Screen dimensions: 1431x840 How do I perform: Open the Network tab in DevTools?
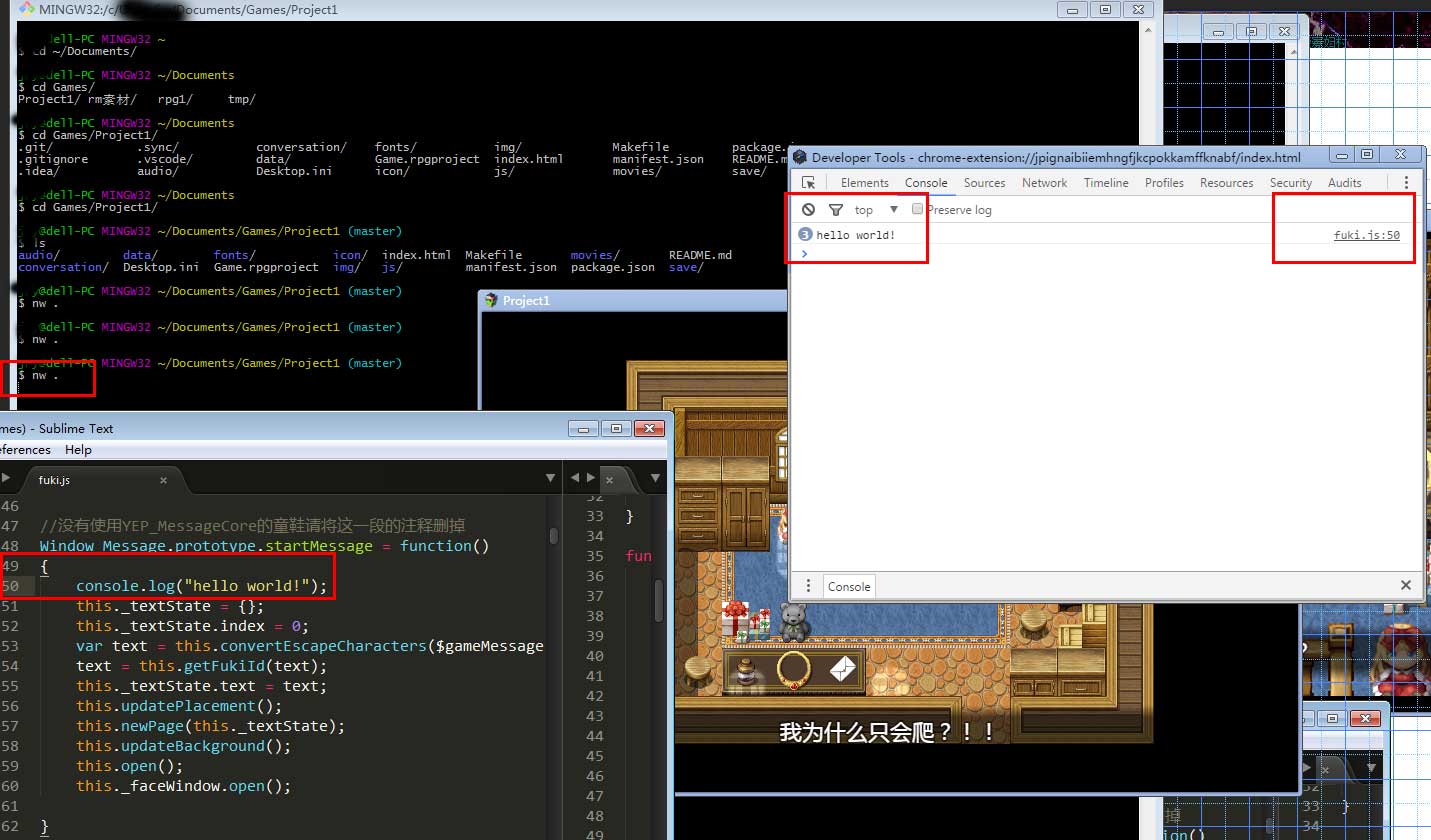1044,183
